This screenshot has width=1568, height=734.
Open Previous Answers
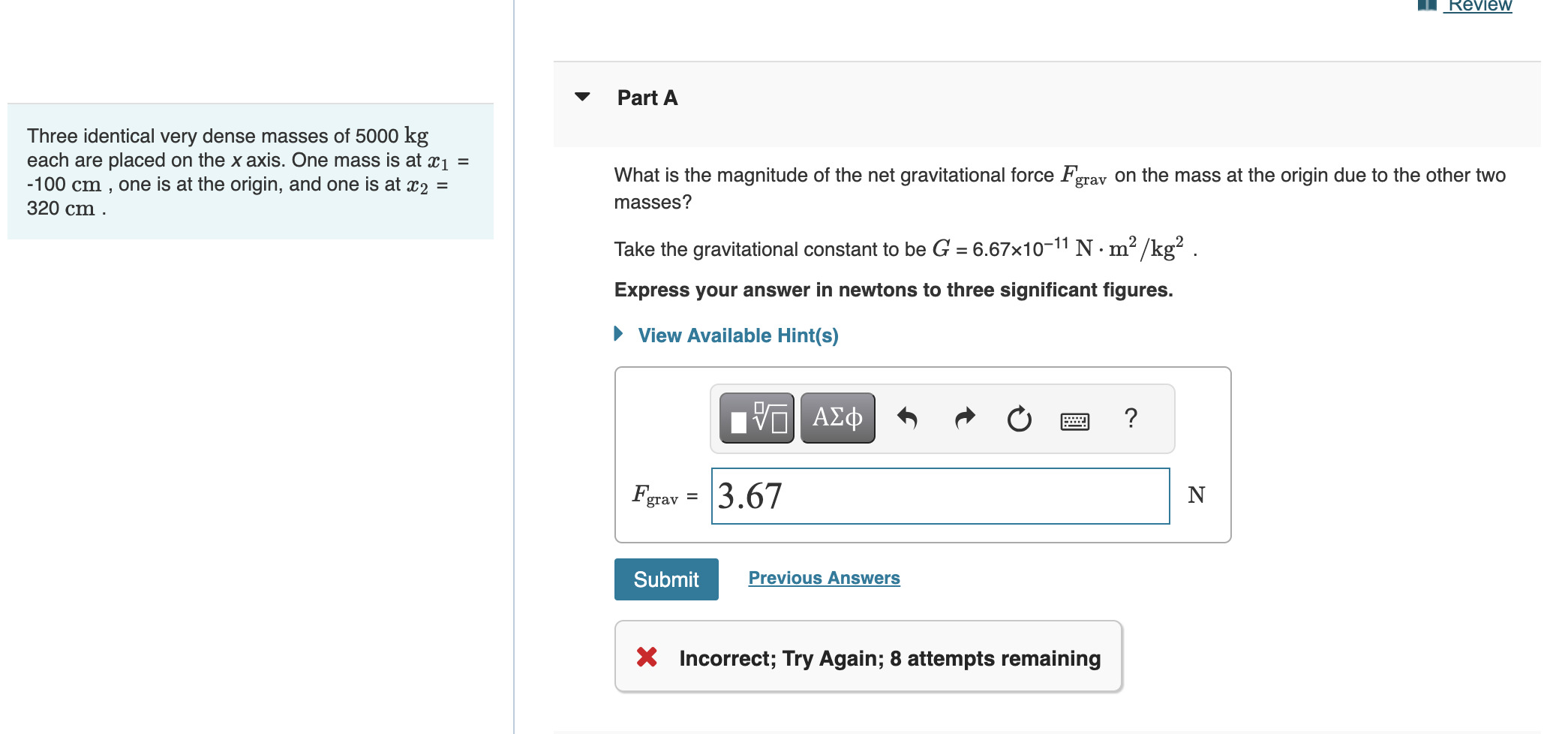(x=823, y=578)
